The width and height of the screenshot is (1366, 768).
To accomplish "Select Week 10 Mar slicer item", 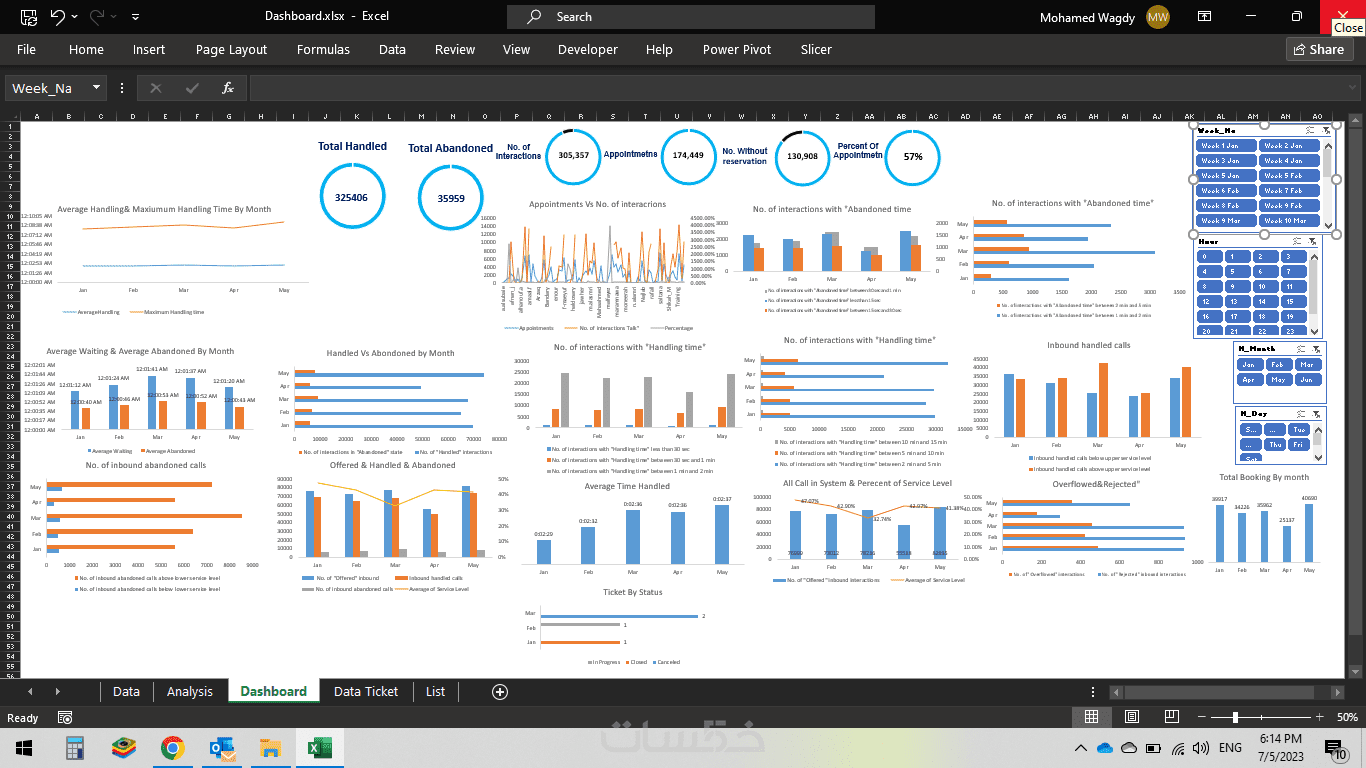I will point(1289,221).
